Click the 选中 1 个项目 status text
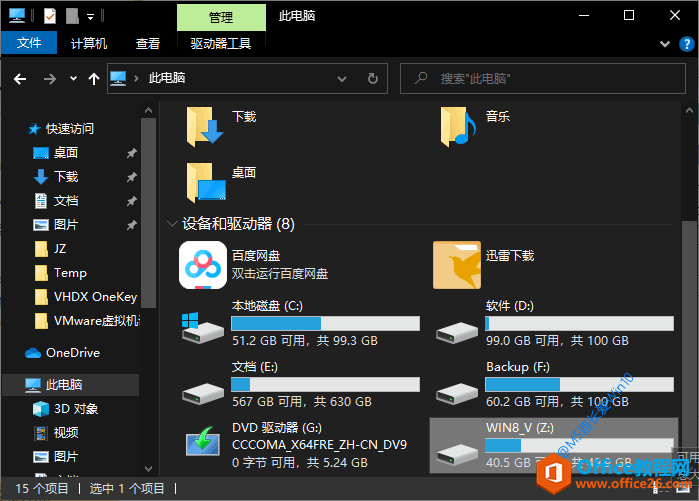Image resolution: width=699 pixels, height=501 pixels. [127, 489]
